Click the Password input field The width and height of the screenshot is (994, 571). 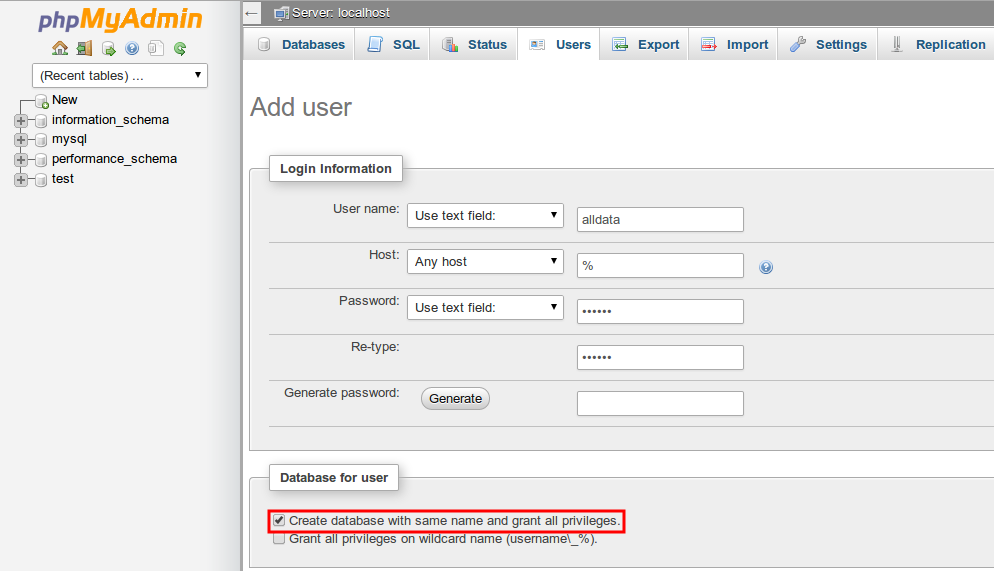pyautogui.click(x=660, y=311)
